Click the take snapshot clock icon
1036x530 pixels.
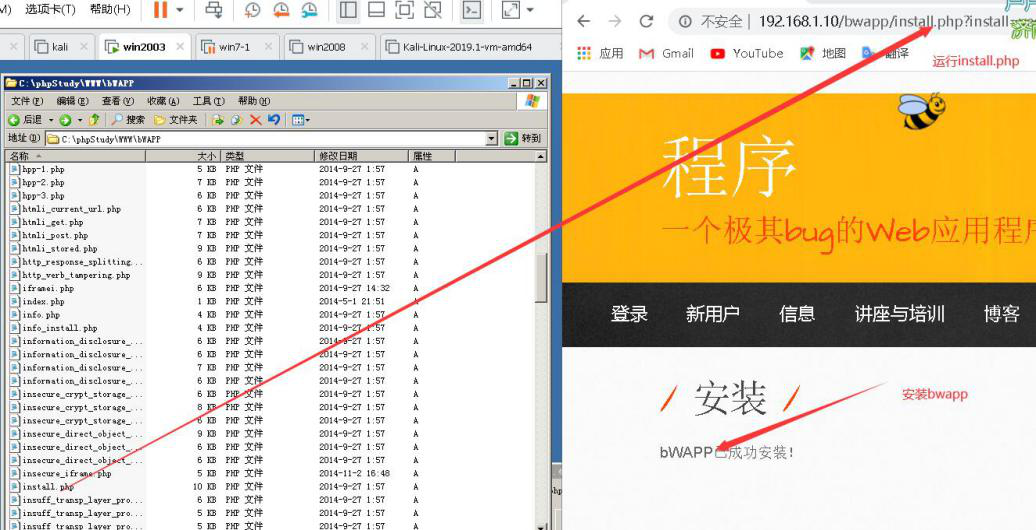[x=252, y=9]
